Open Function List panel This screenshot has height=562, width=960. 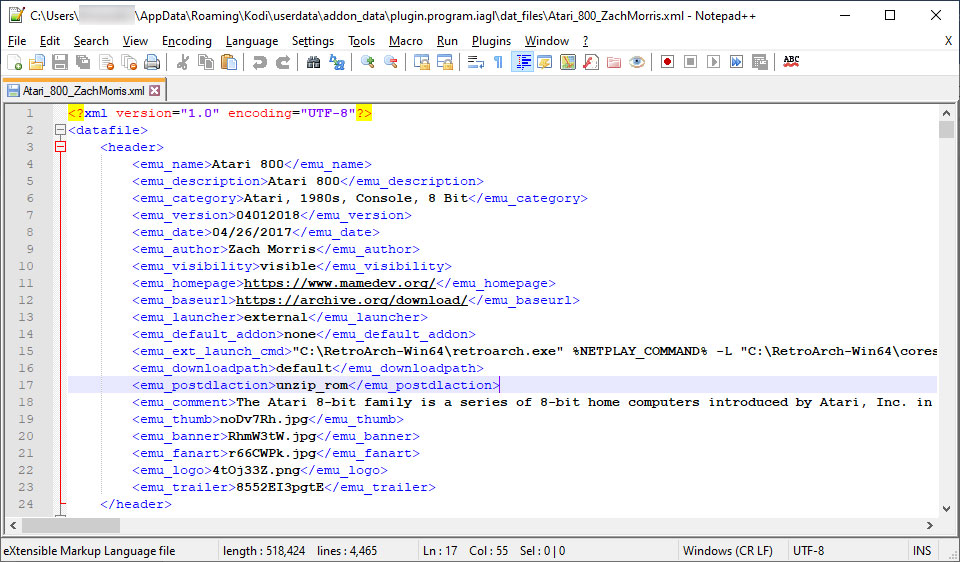point(591,62)
